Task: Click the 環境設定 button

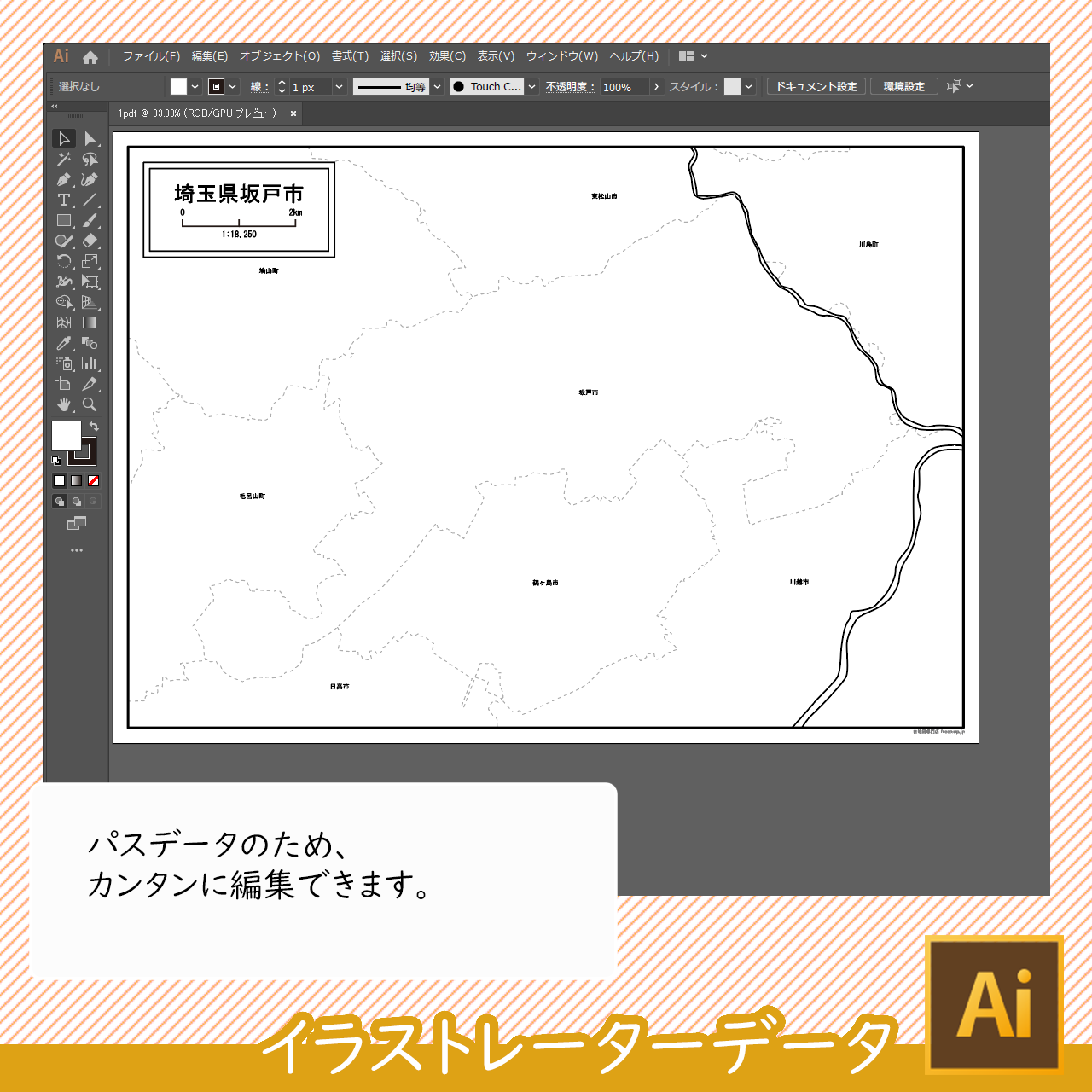Action: (904, 86)
